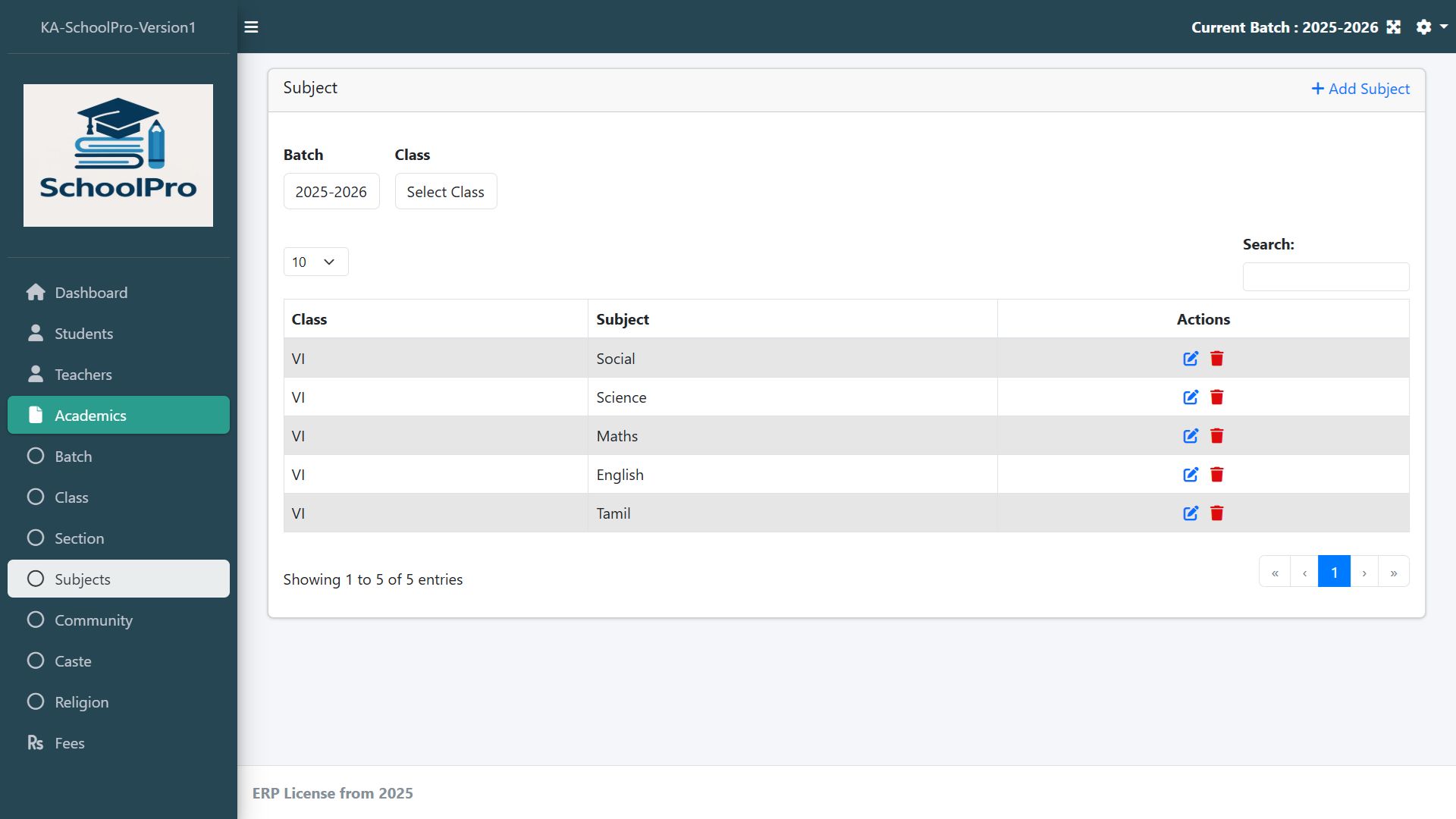Go to next page in pagination
This screenshot has height=819, width=1456.
[x=1364, y=573]
